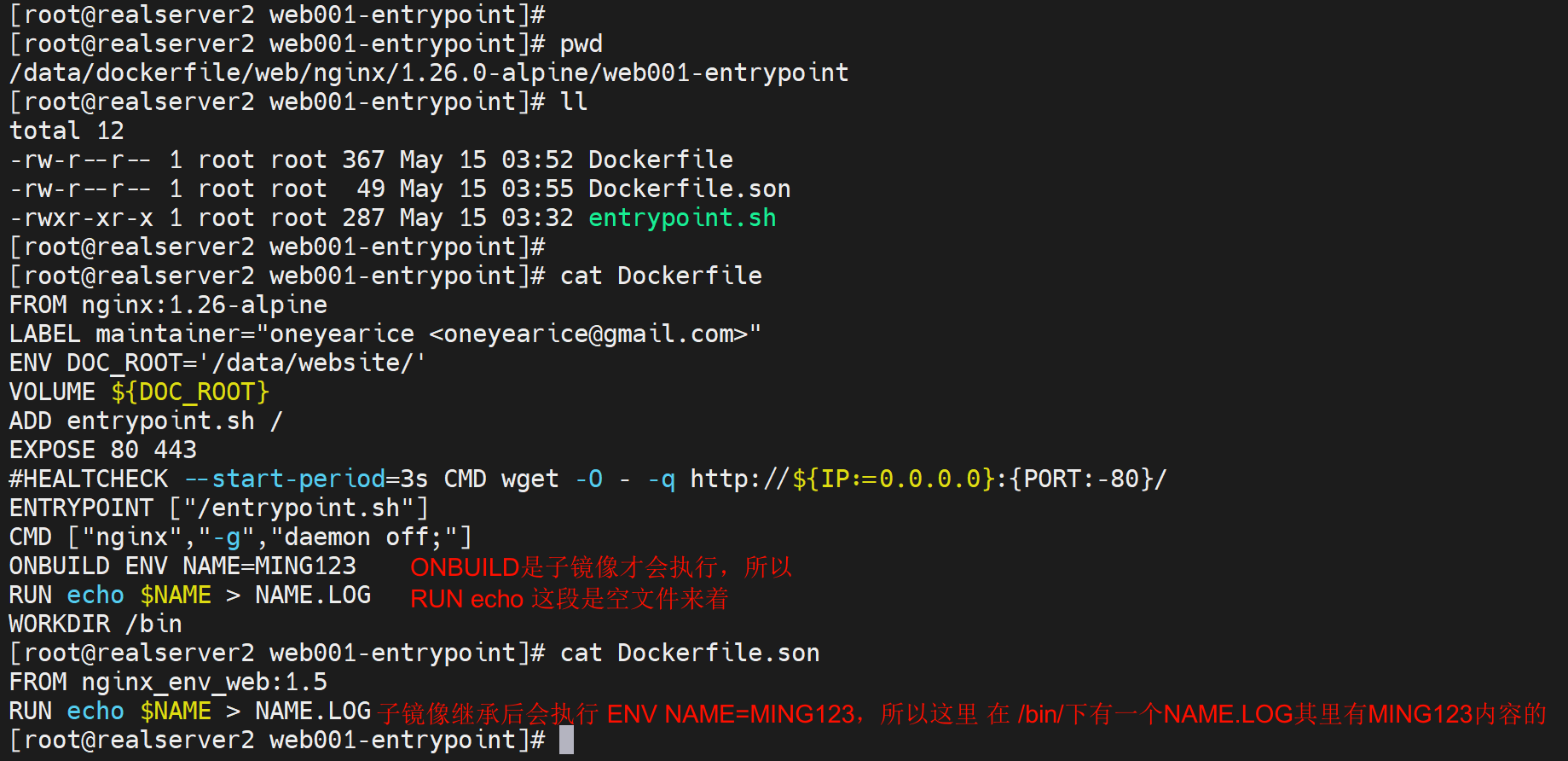Click the CMD nginx daemon off line

(x=240, y=537)
